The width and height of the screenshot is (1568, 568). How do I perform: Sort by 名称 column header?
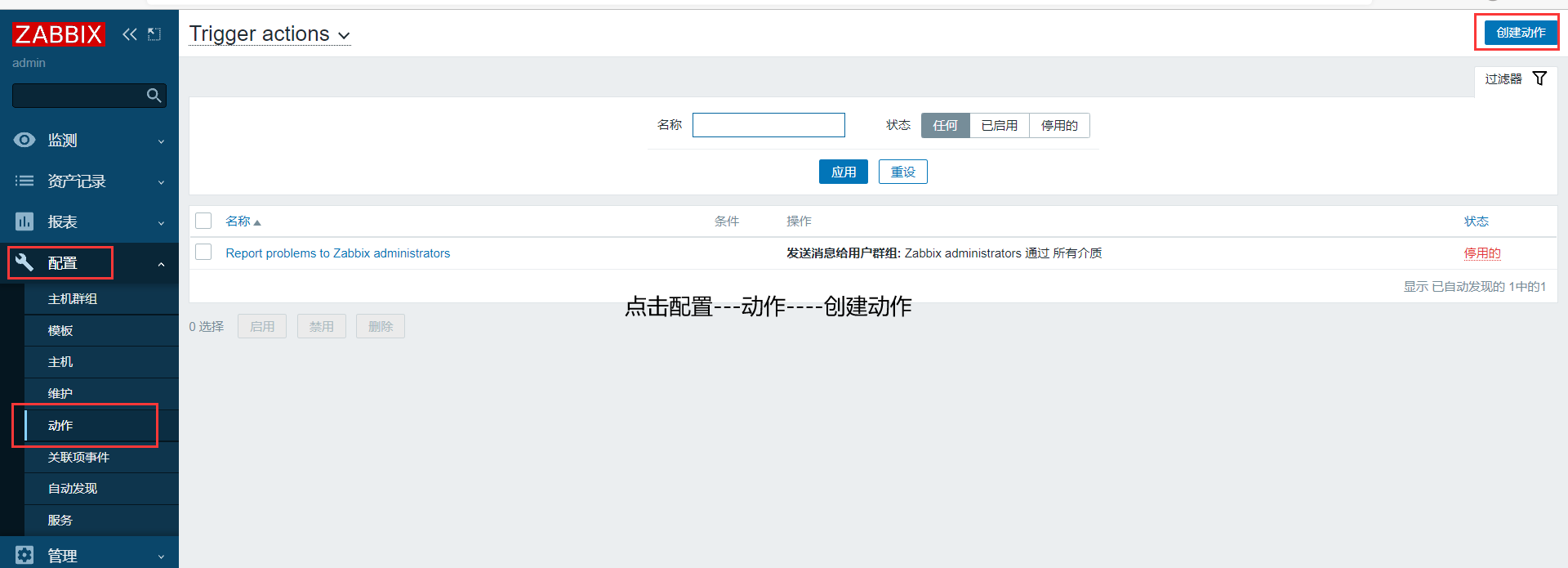pos(238,221)
